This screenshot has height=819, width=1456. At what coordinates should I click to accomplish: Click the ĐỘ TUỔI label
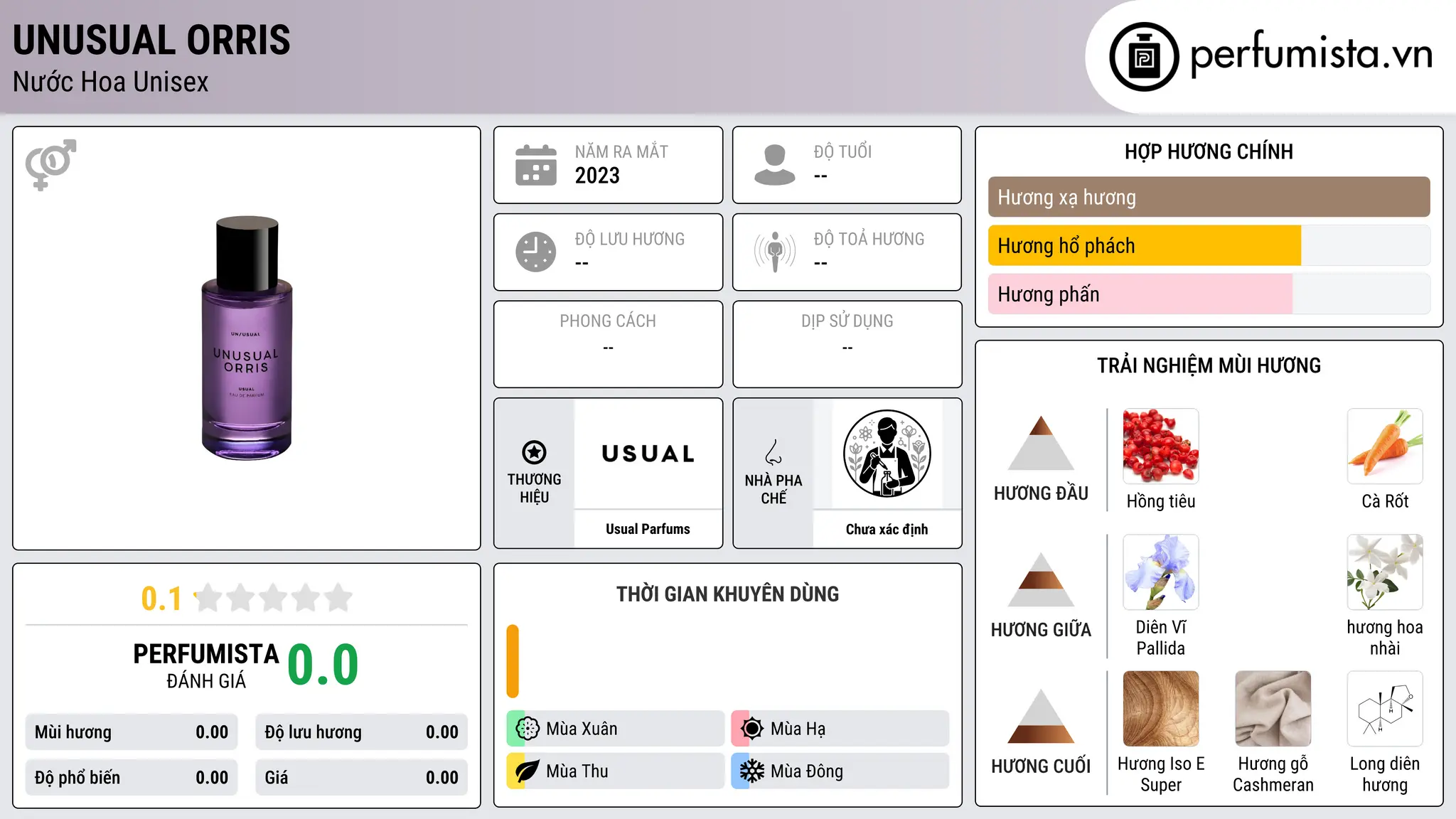pyautogui.click(x=842, y=151)
